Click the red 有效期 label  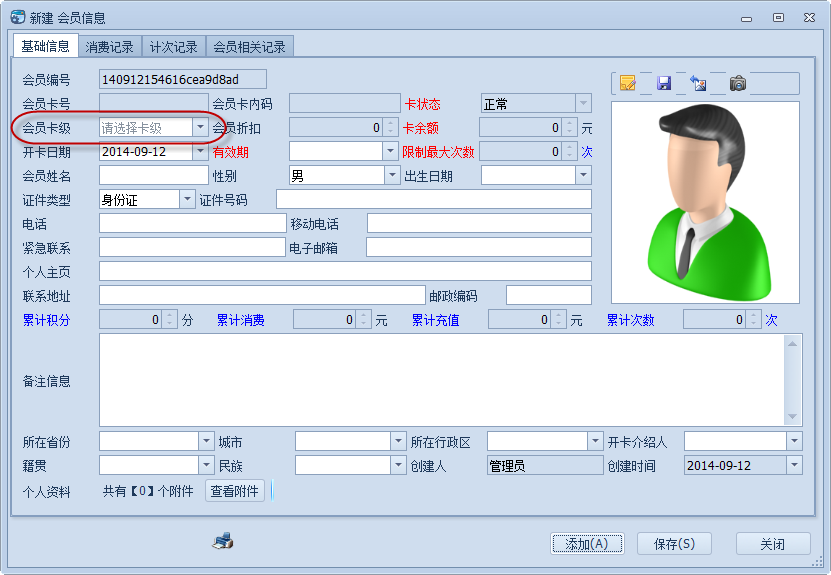coord(231,152)
